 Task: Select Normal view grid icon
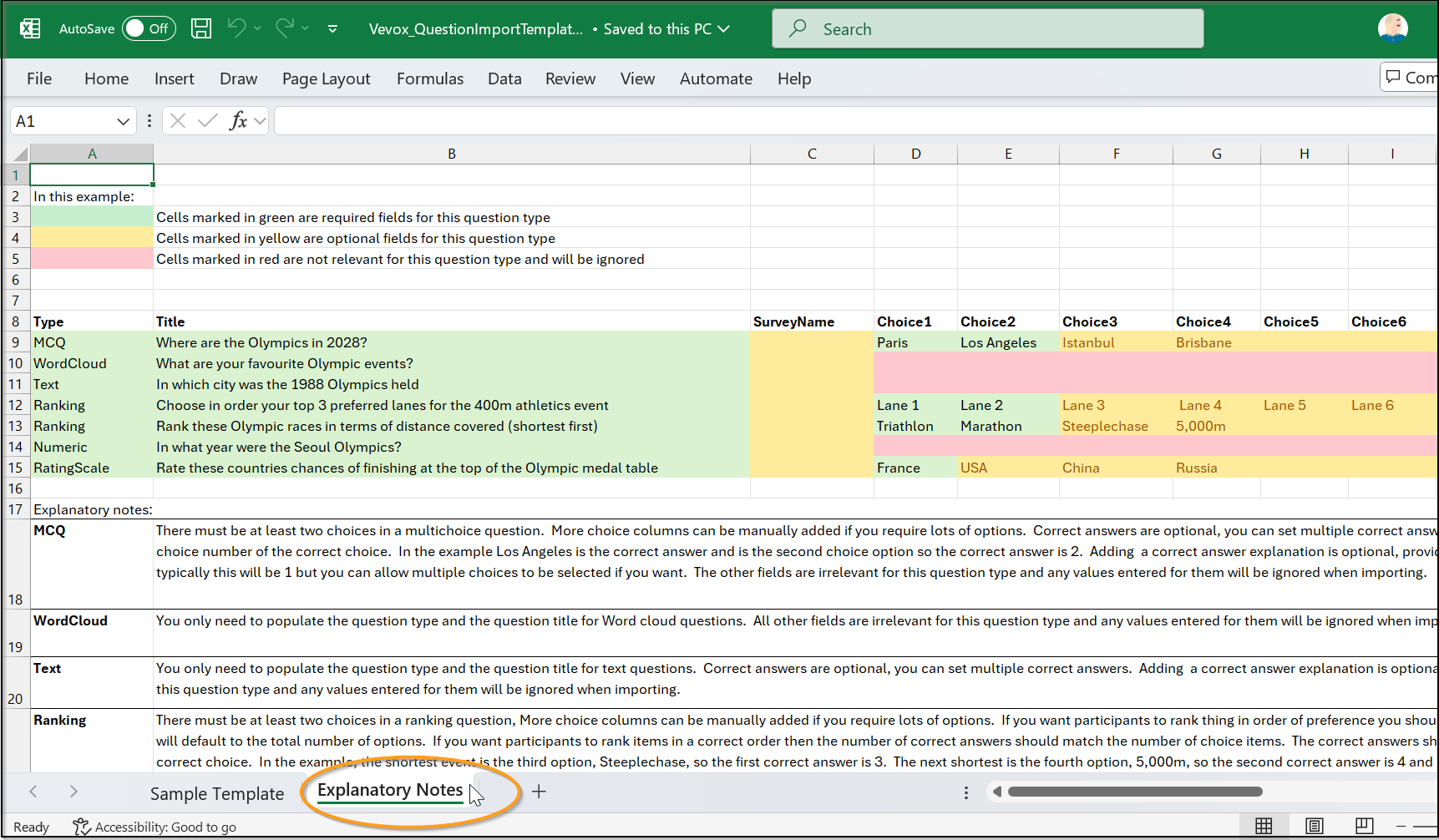pos(1264,826)
